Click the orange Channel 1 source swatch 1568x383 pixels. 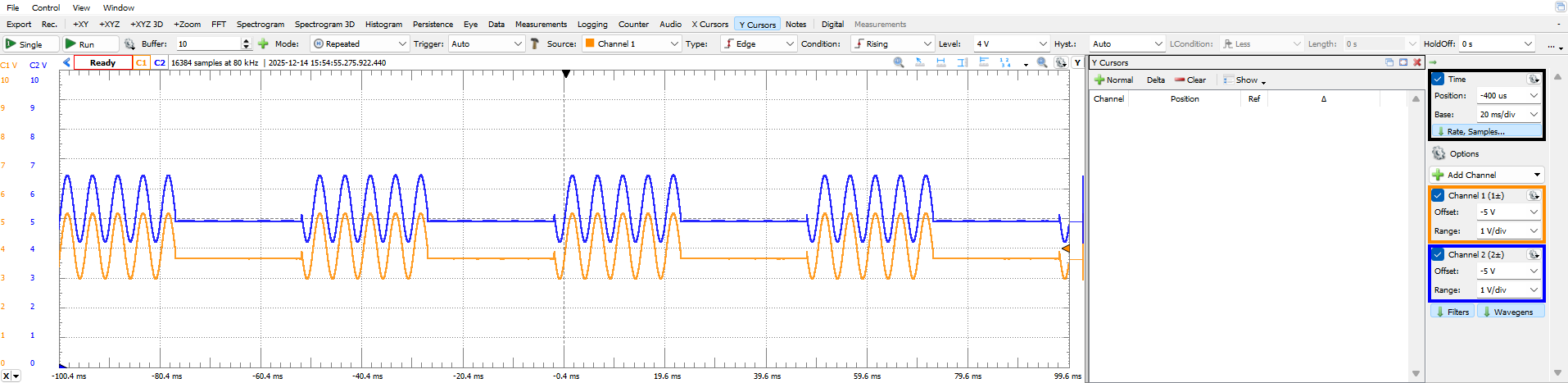[589, 44]
